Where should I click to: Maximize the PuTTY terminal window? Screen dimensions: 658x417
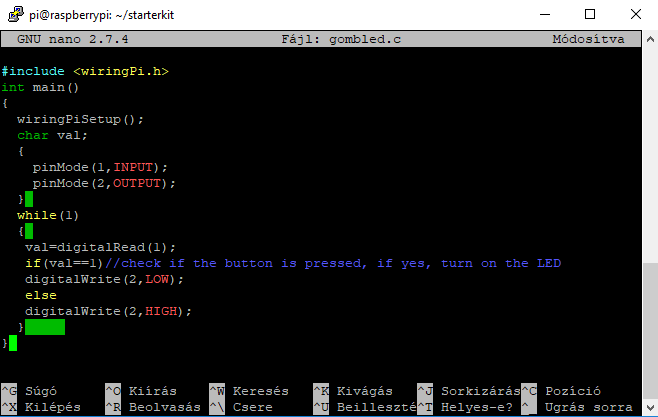point(590,14)
